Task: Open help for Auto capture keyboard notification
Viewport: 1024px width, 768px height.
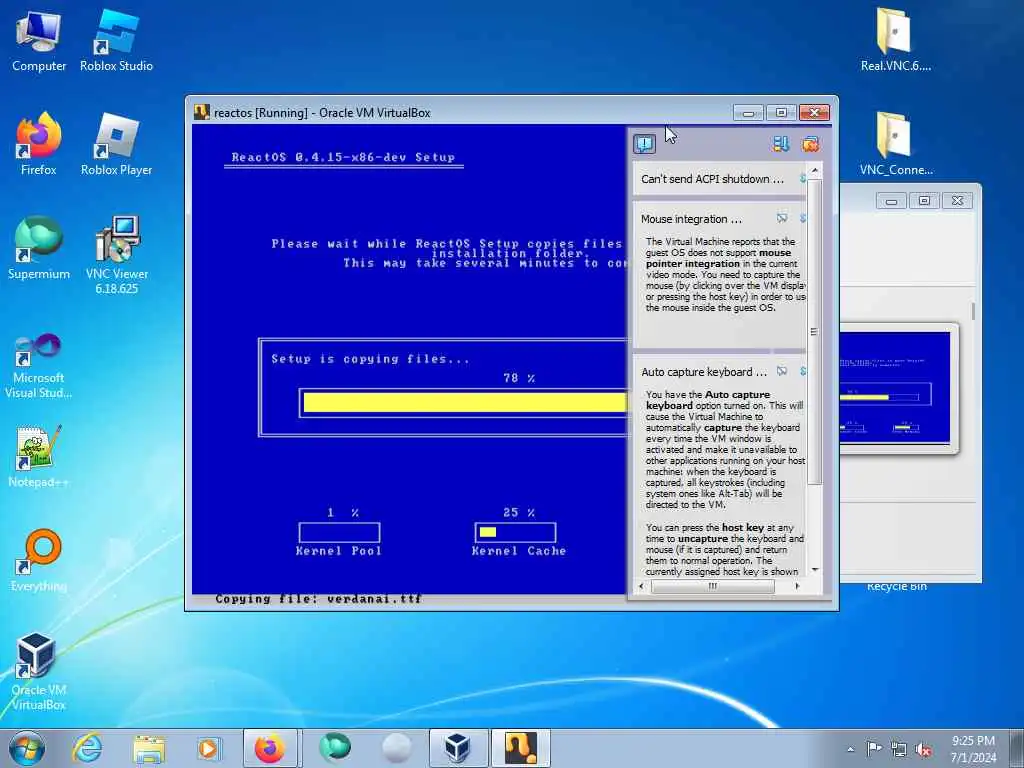Action: [781, 371]
